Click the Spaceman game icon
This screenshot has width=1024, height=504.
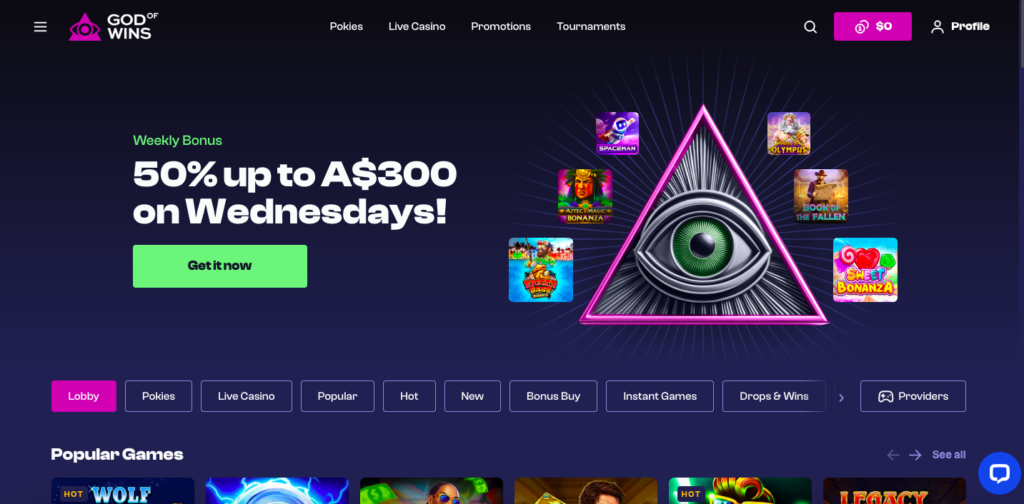[x=617, y=133]
